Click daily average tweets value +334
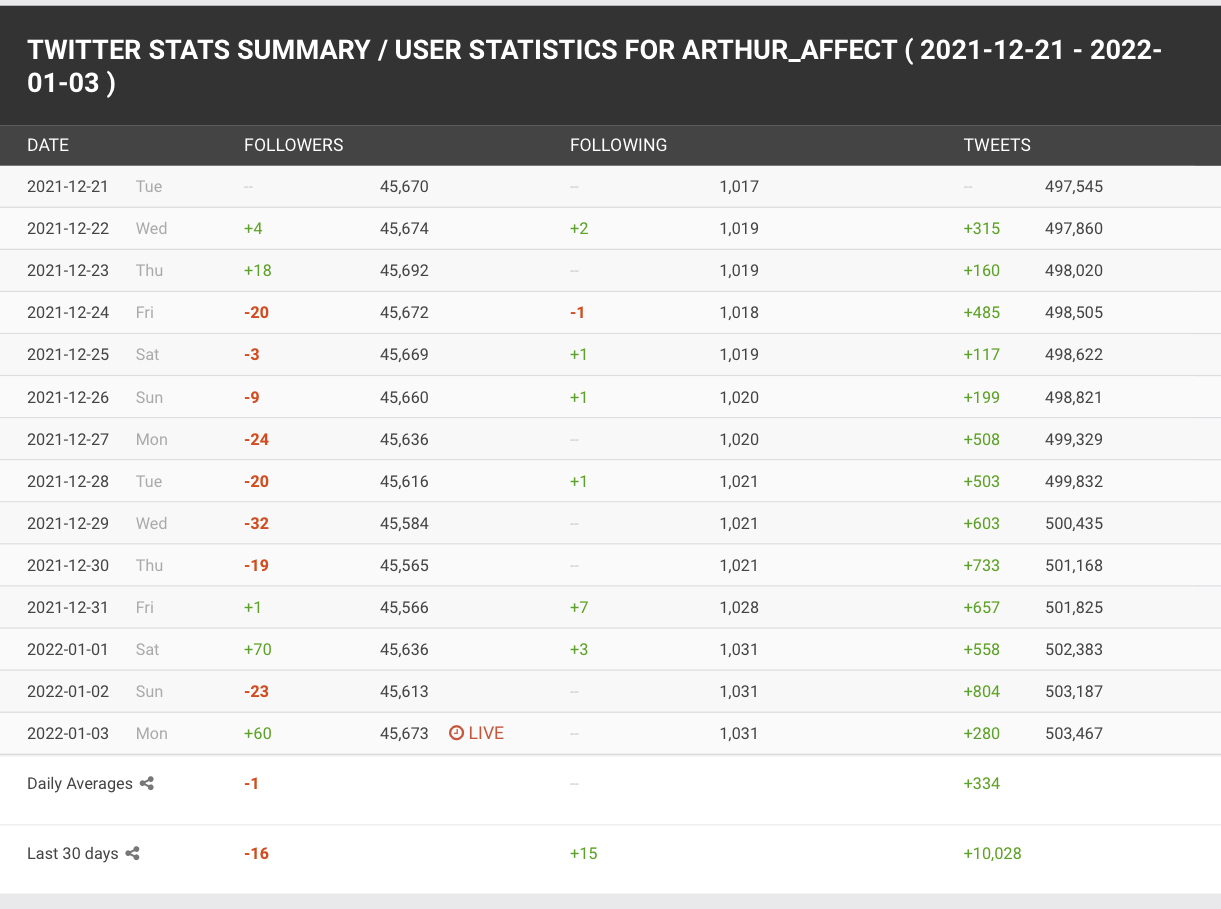1221x909 pixels. [982, 784]
